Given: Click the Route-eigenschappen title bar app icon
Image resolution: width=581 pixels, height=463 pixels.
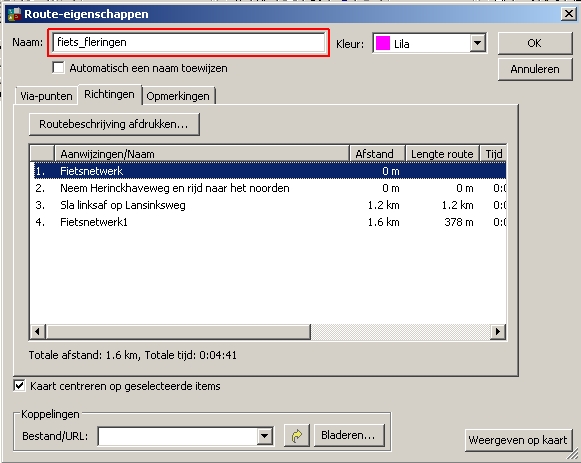Looking at the screenshot, I should pos(14,14).
